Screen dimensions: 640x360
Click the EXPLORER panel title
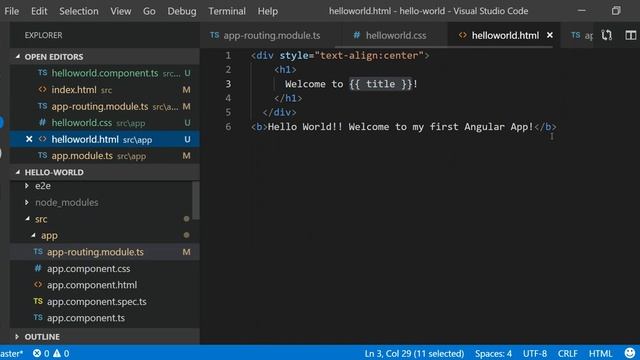click(43, 36)
